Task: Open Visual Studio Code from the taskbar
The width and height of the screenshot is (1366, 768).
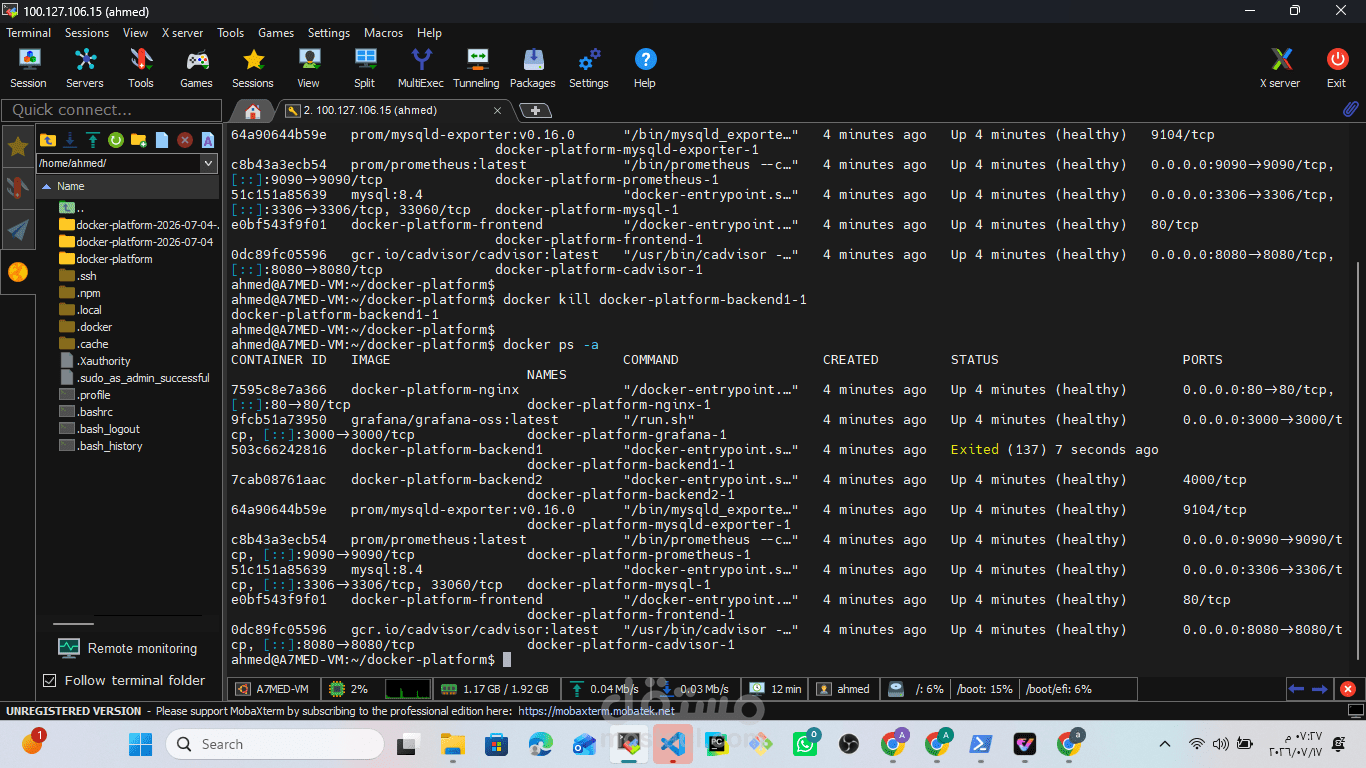Action: click(x=673, y=744)
